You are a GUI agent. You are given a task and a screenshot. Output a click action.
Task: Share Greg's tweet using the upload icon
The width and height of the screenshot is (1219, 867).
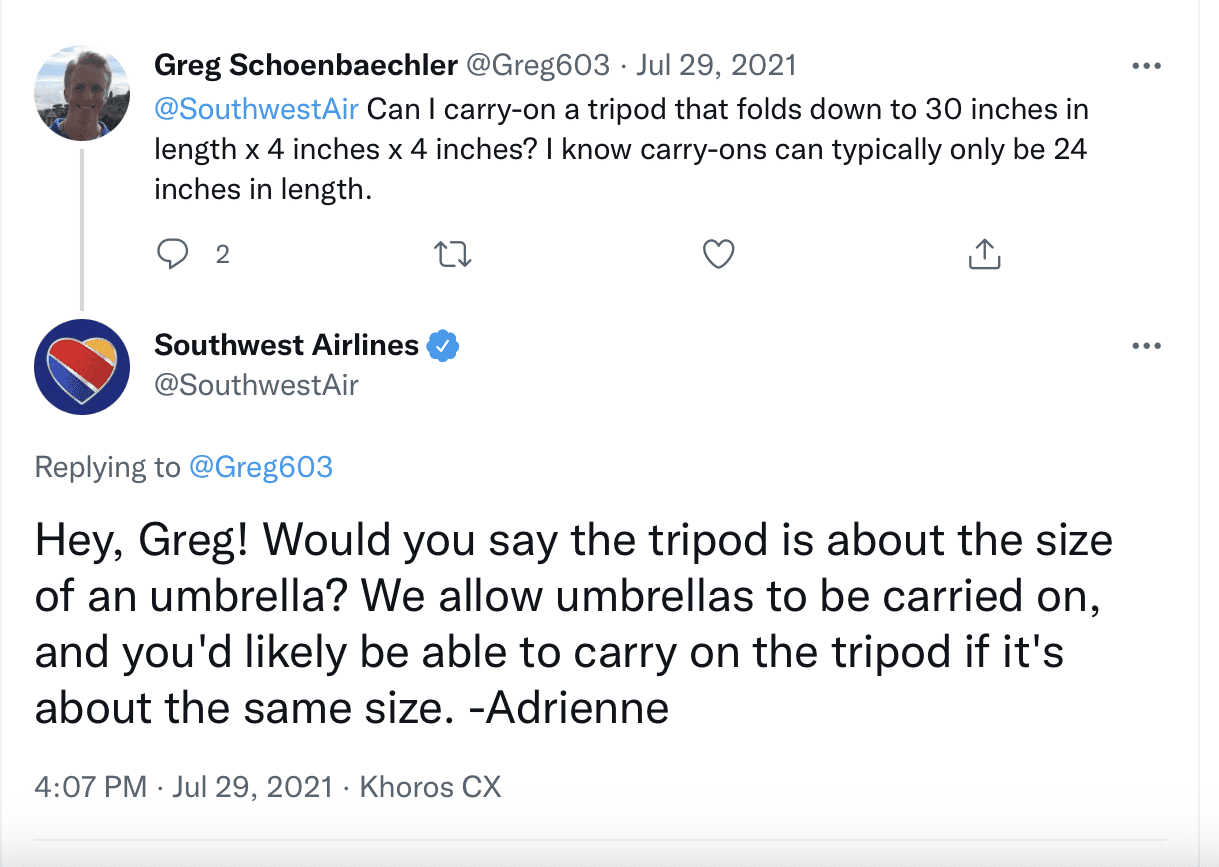(x=984, y=254)
